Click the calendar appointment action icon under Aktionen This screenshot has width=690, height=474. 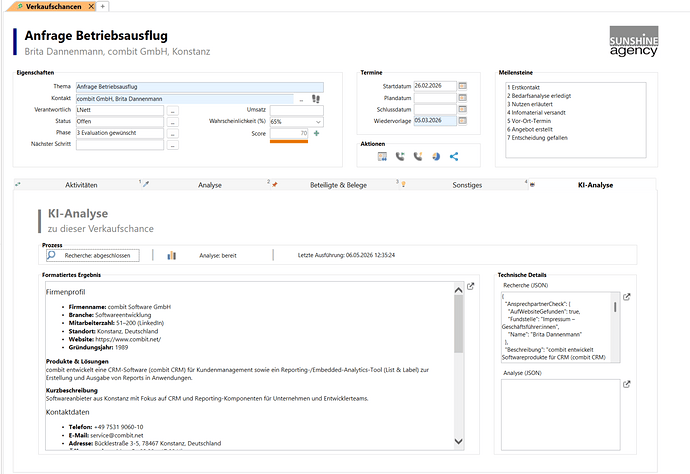click(382, 156)
